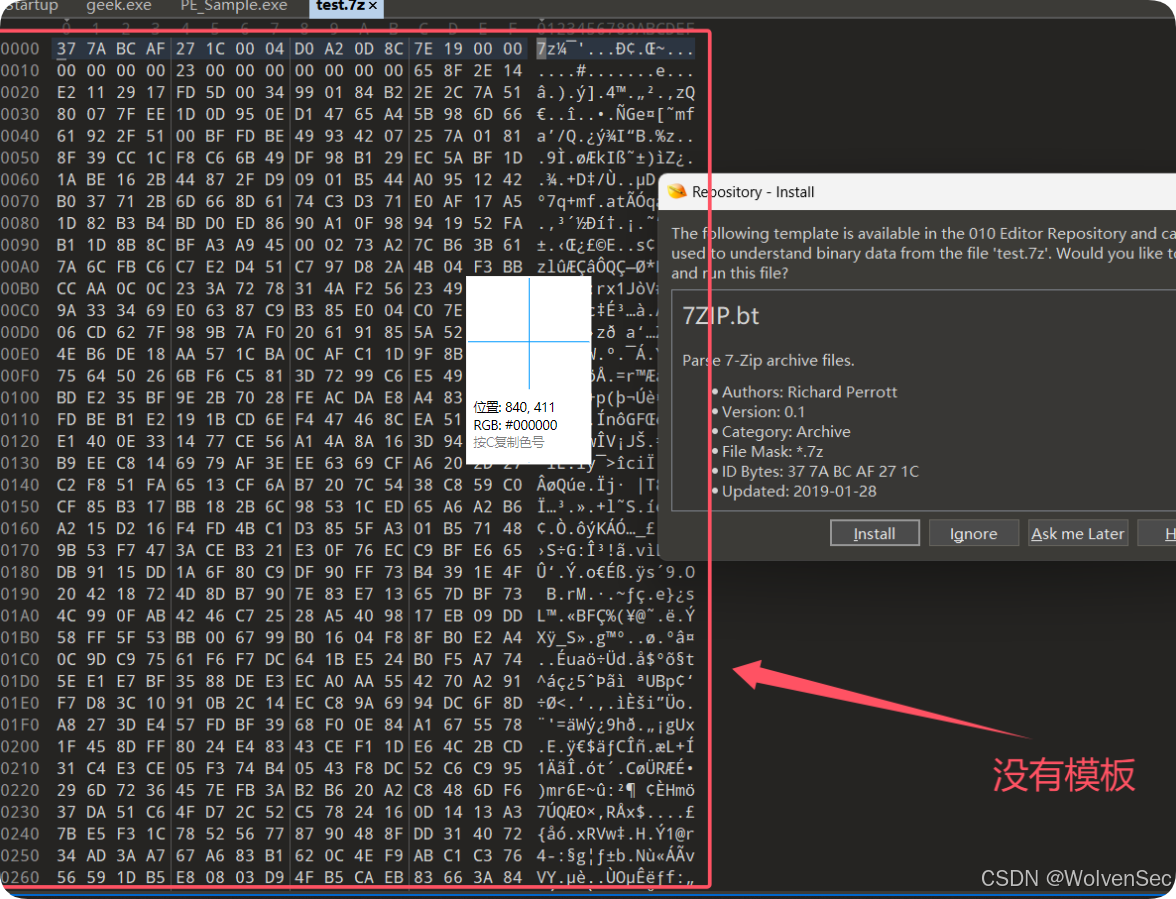
Task: Click row address 01A0 in hex editor
Action: tap(20, 616)
